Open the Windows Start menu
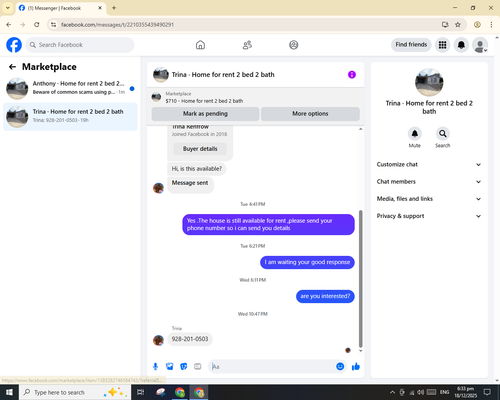The width and height of the screenshot is (500, 400). click(9, 392)
